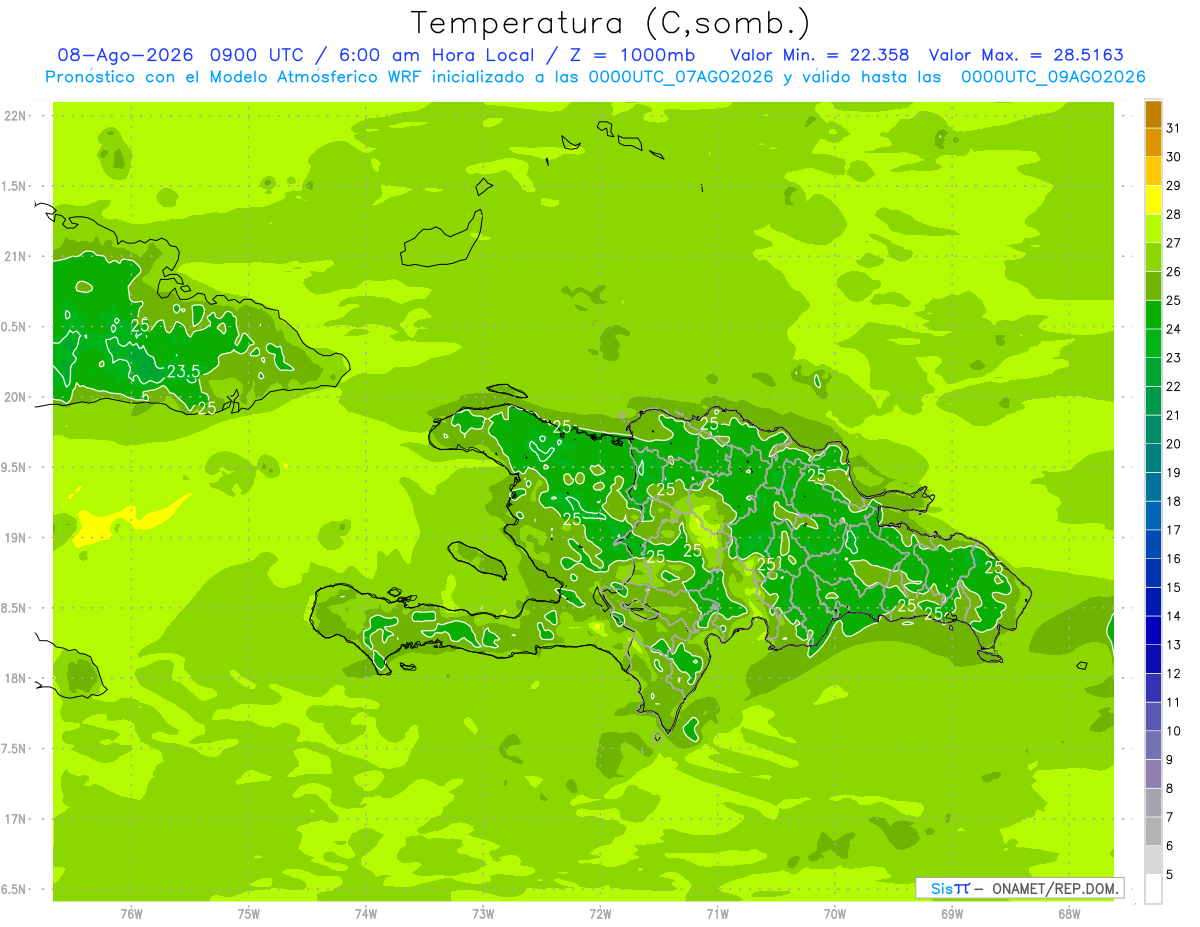Image resolution: width=1200 pixels, height=927 pixels.
Task: Click the "22N" latitude axis label
Action: [14, 116]
